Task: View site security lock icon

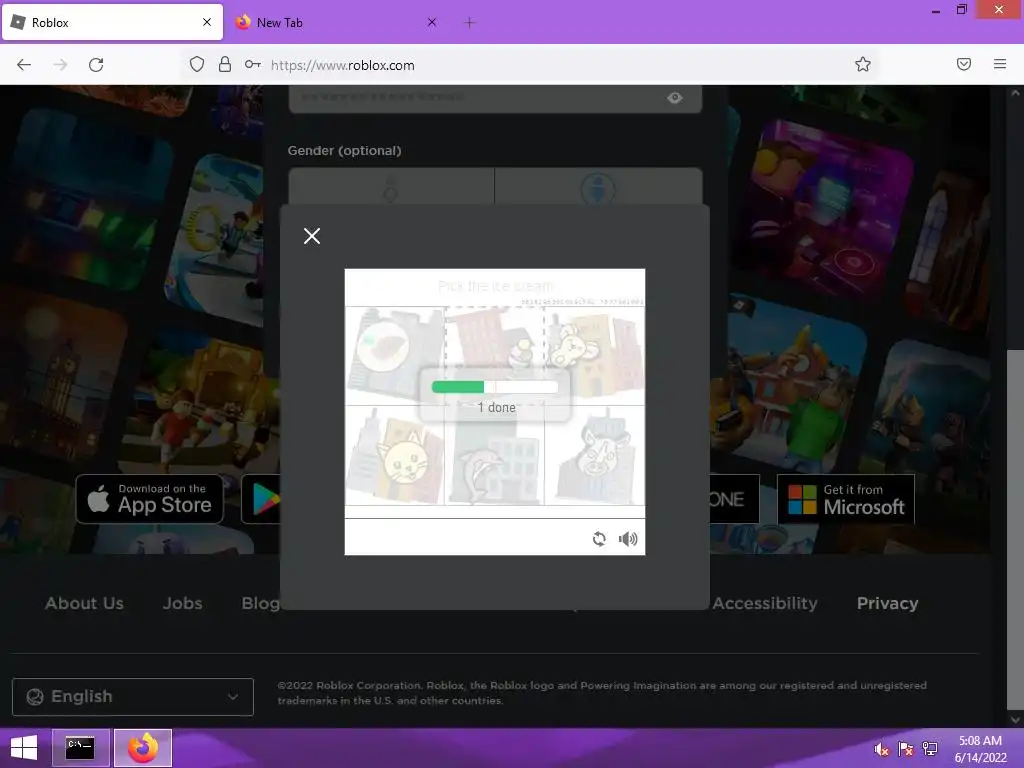Action: [225, 64]
